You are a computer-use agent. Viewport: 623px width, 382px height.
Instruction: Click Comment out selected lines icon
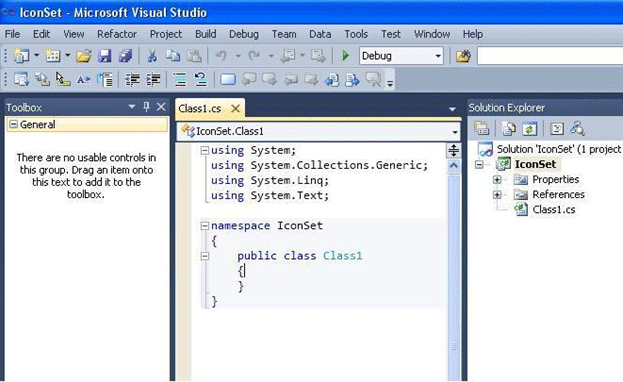[180, 80]
